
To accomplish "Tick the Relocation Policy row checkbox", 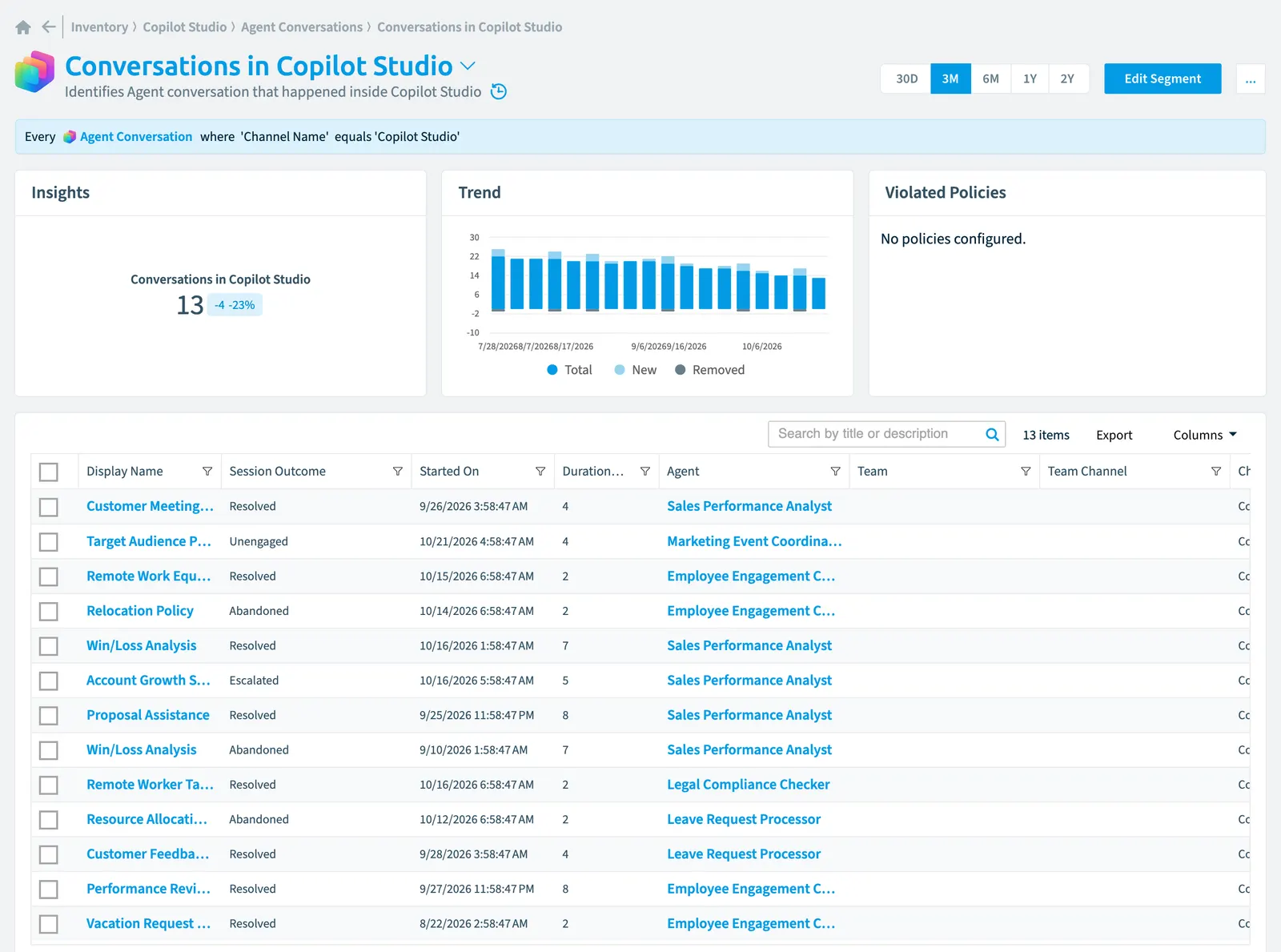I will (49, 612).
